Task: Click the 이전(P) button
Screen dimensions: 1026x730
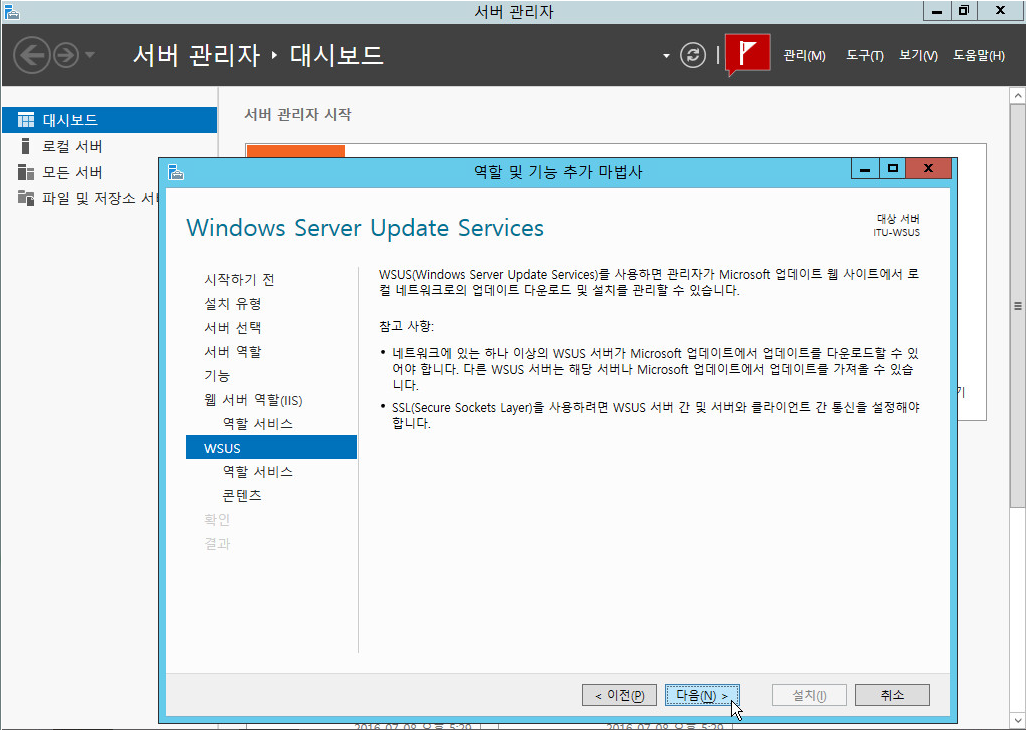Action: [x=619, y=695]
